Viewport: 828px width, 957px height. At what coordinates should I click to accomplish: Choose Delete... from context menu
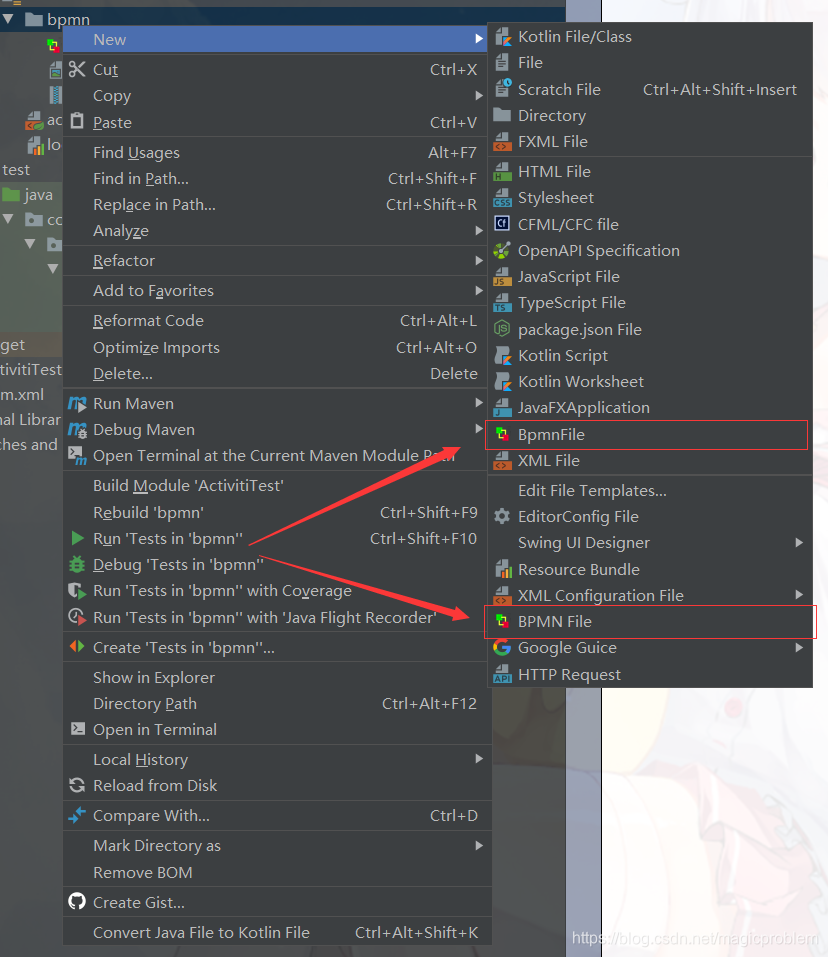tap(277, 374)
